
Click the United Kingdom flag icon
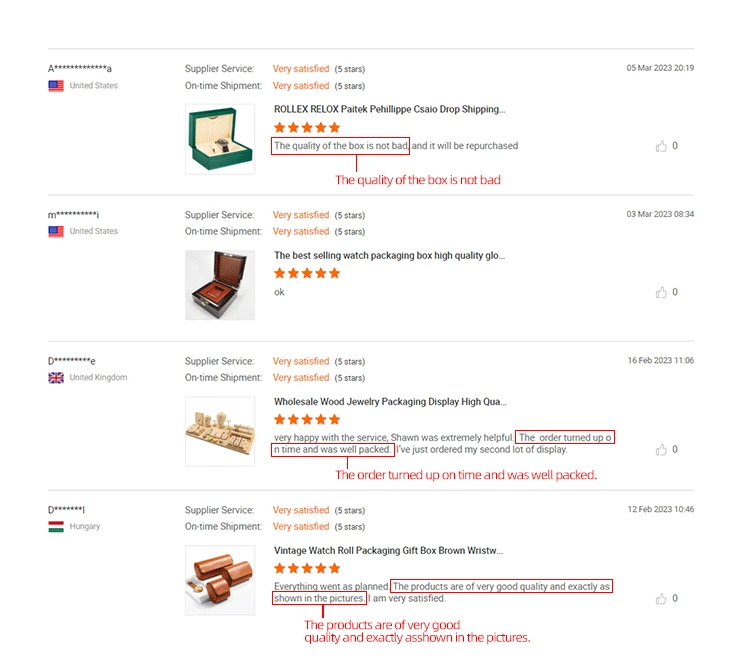pos(56,378)
